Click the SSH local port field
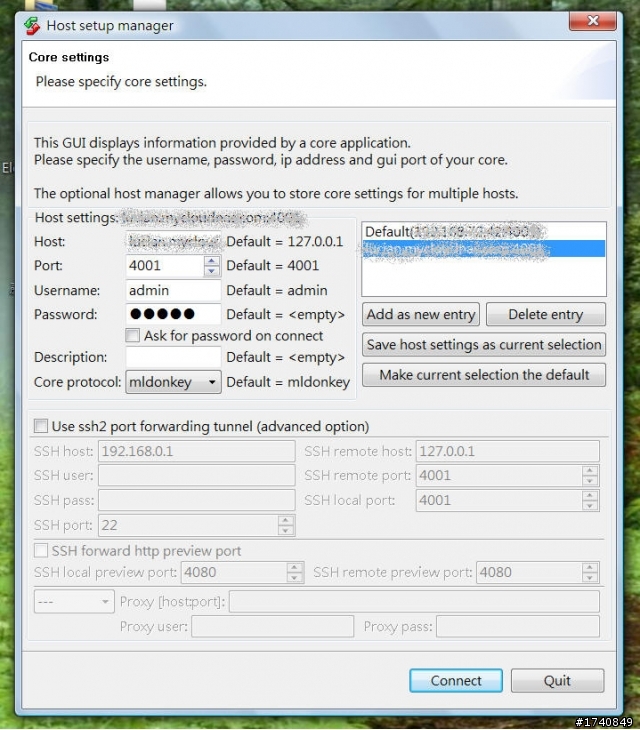The height and width of the screenshot is (730, 640). click(x=499, y=500)
